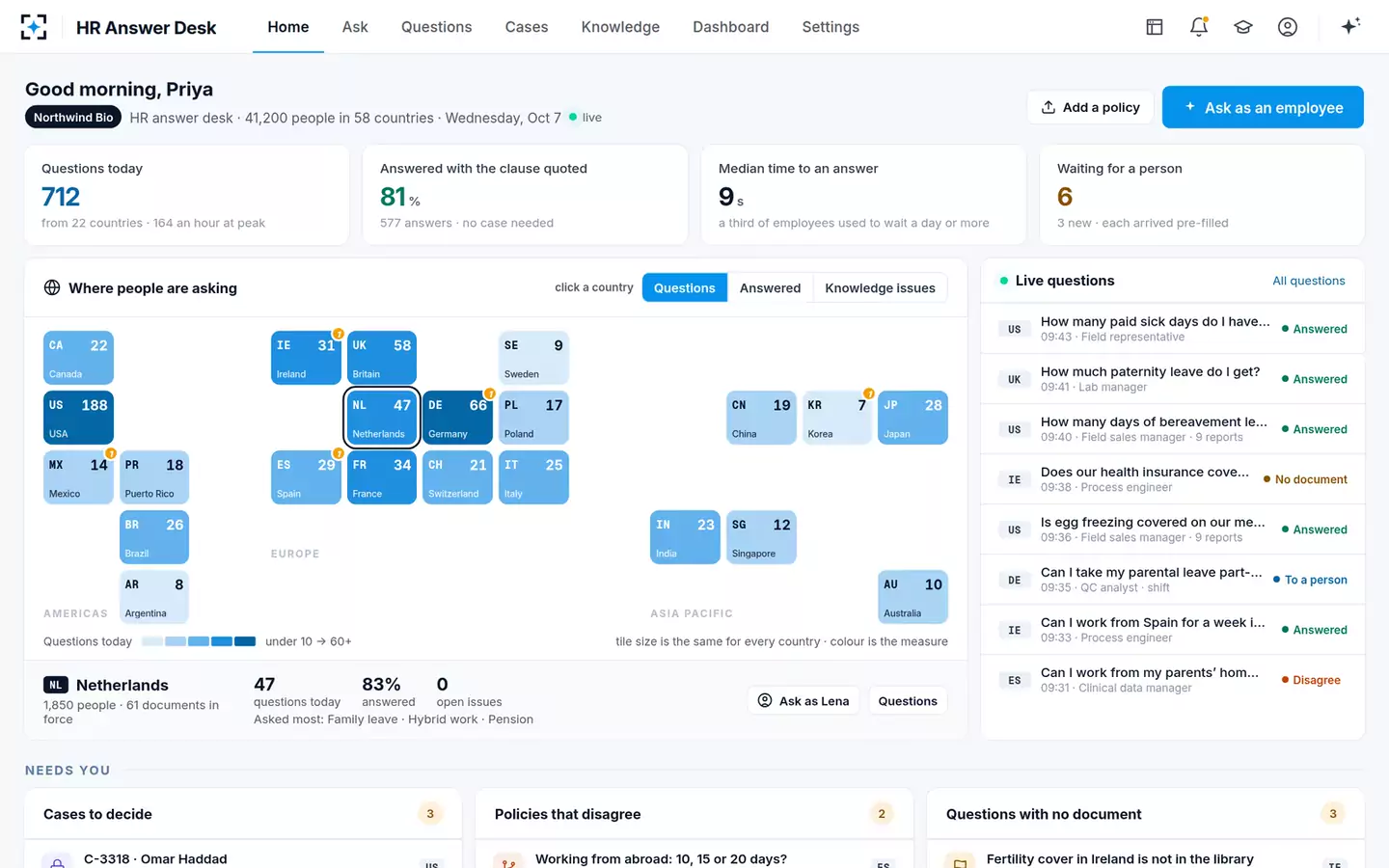The image size is (1389, 868).
Task: Follow the All questions link
Action: tap(1309, 281)
